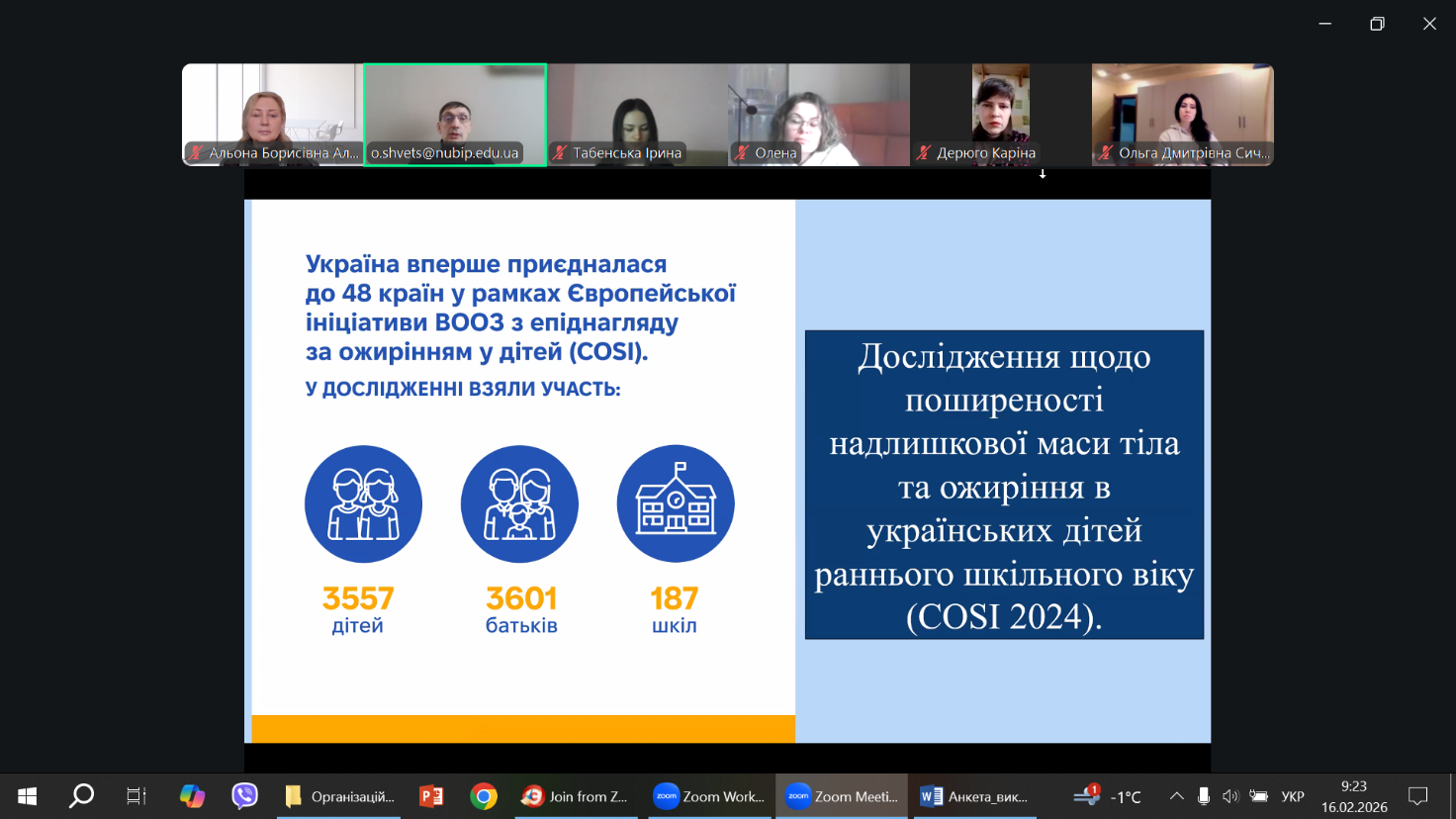Switch to the Zoom Work... taskbar window

pyautogui.click(x=709, y=796)
